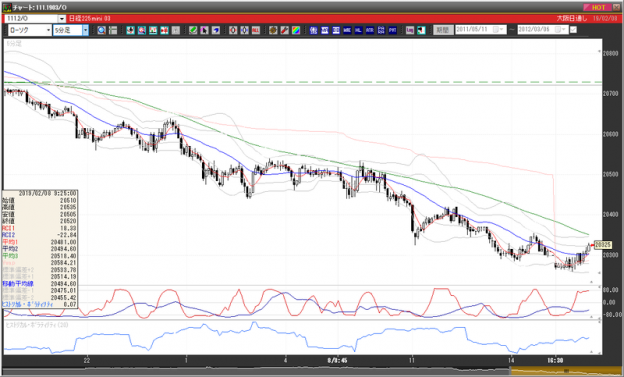The image size is (624, 377).
Task: Click the pink HOT button
Action: [597, 7]
